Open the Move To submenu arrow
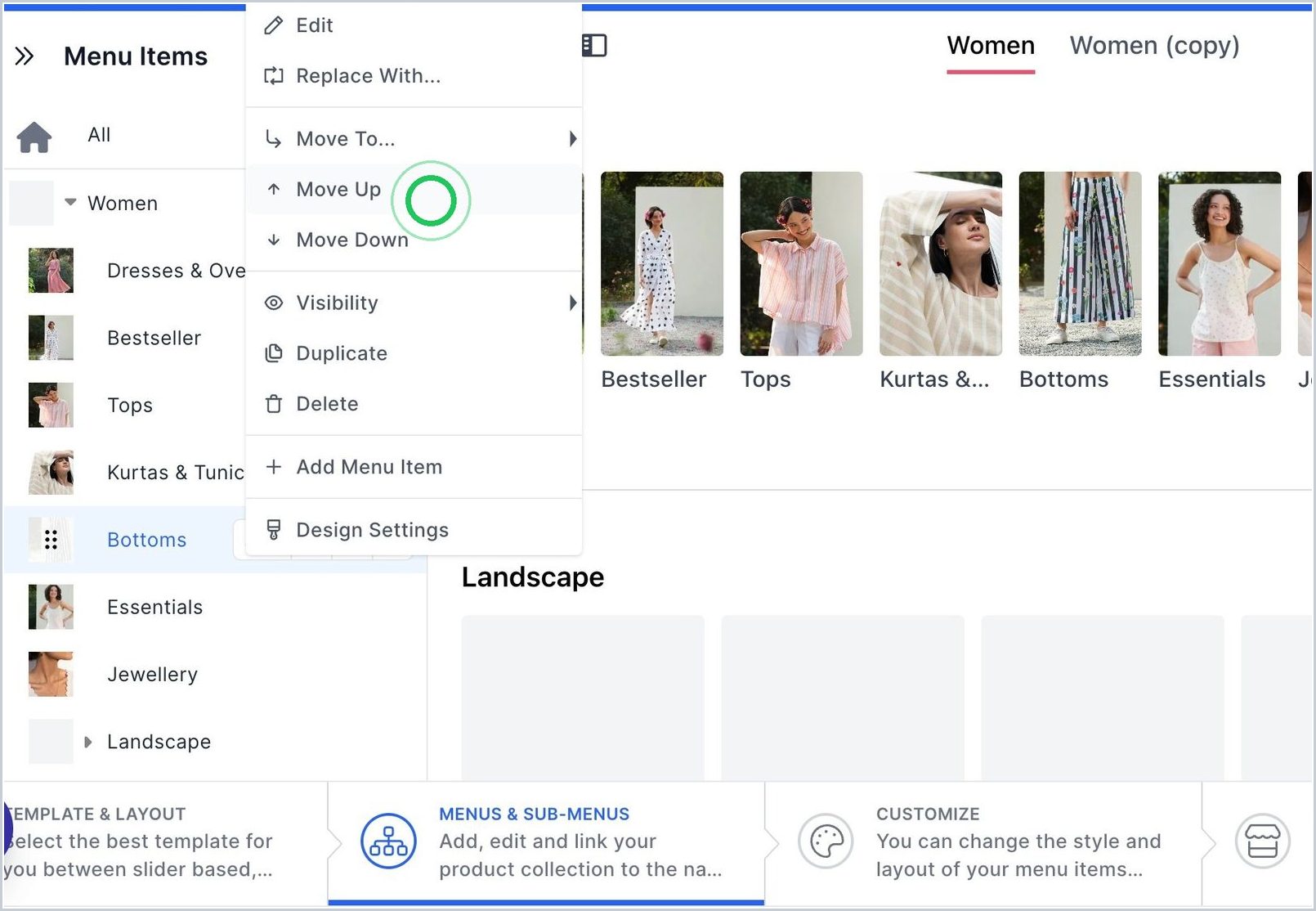 573,139
